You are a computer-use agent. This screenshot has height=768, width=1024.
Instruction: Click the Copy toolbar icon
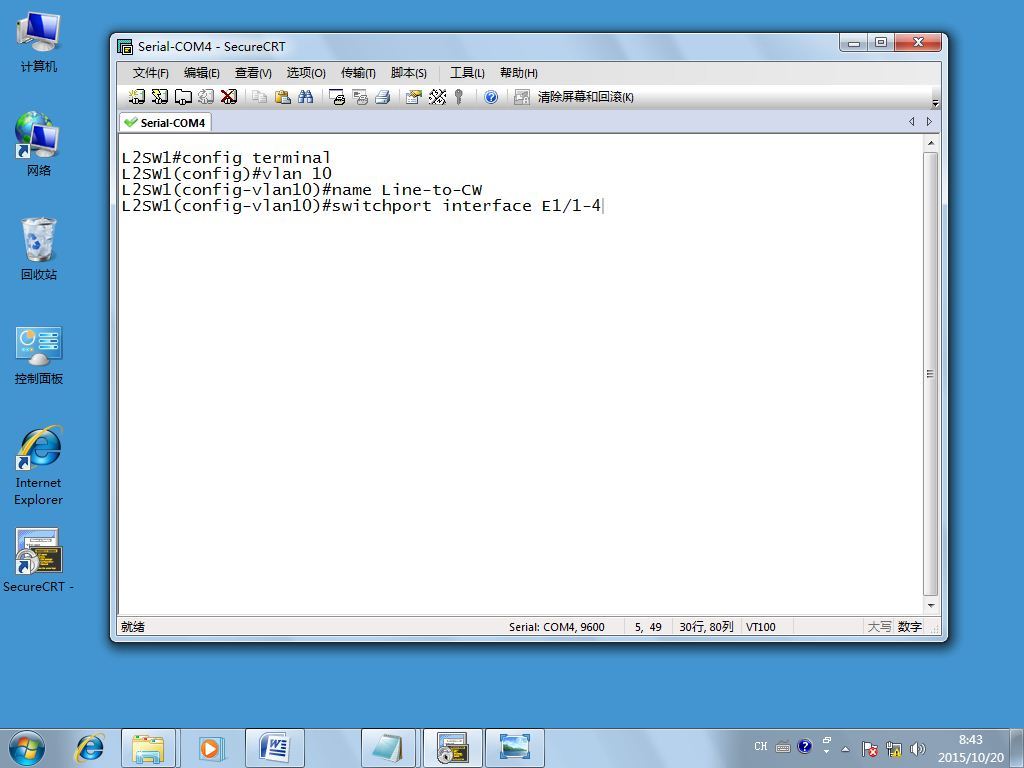259,97
